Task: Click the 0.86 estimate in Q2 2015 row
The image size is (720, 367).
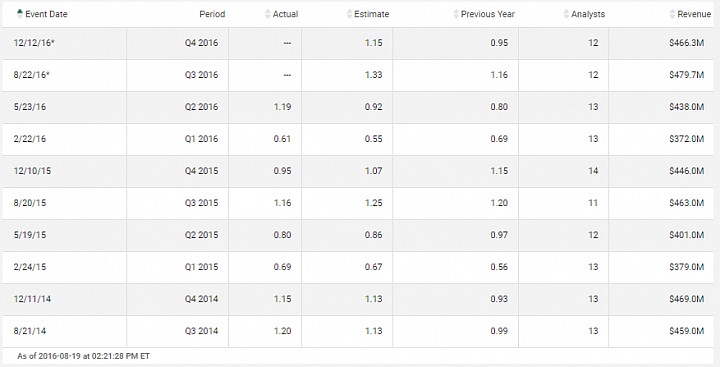Action: pos(374,235)
